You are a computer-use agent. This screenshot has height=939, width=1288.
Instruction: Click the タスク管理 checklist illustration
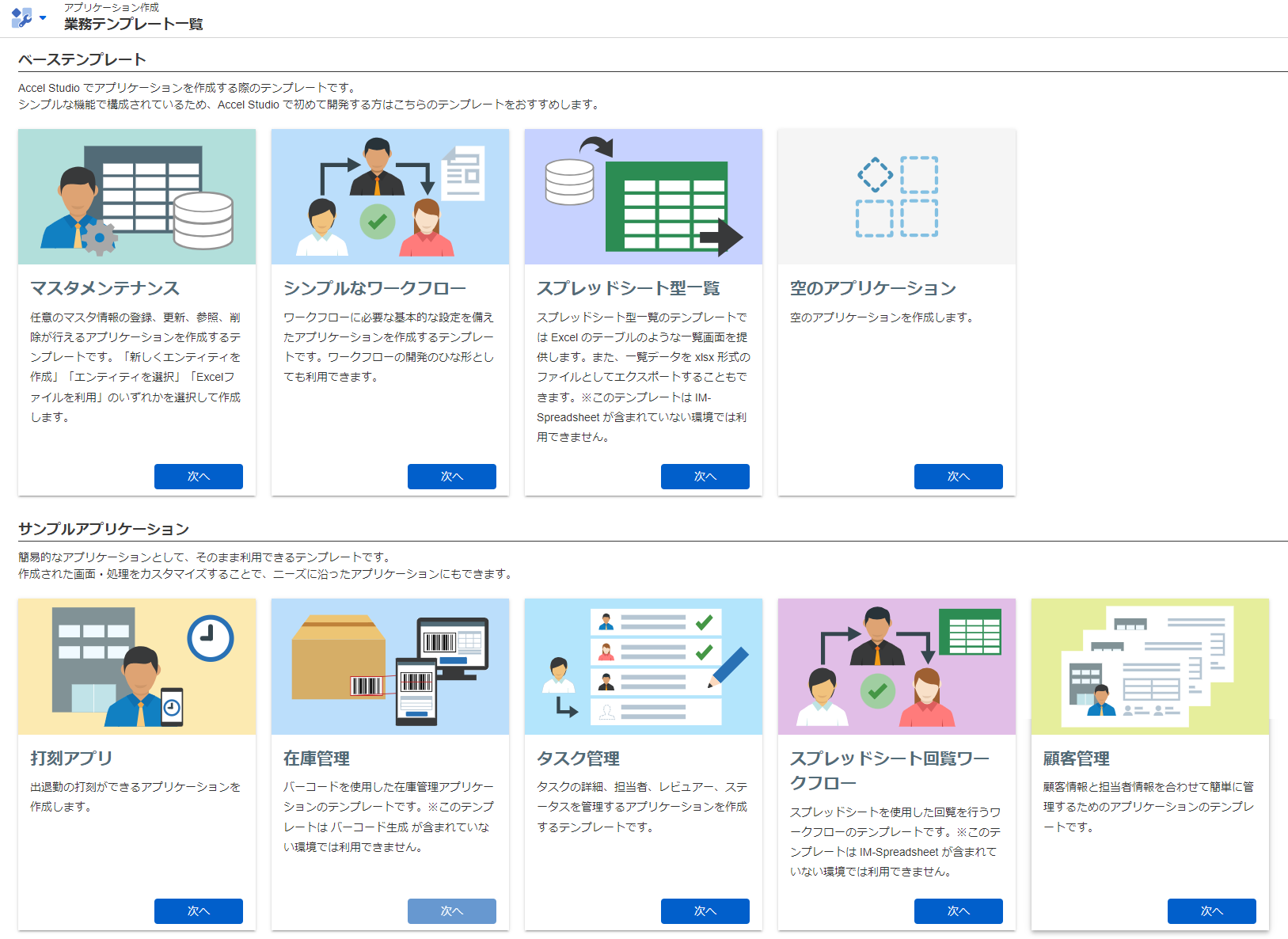644,667
